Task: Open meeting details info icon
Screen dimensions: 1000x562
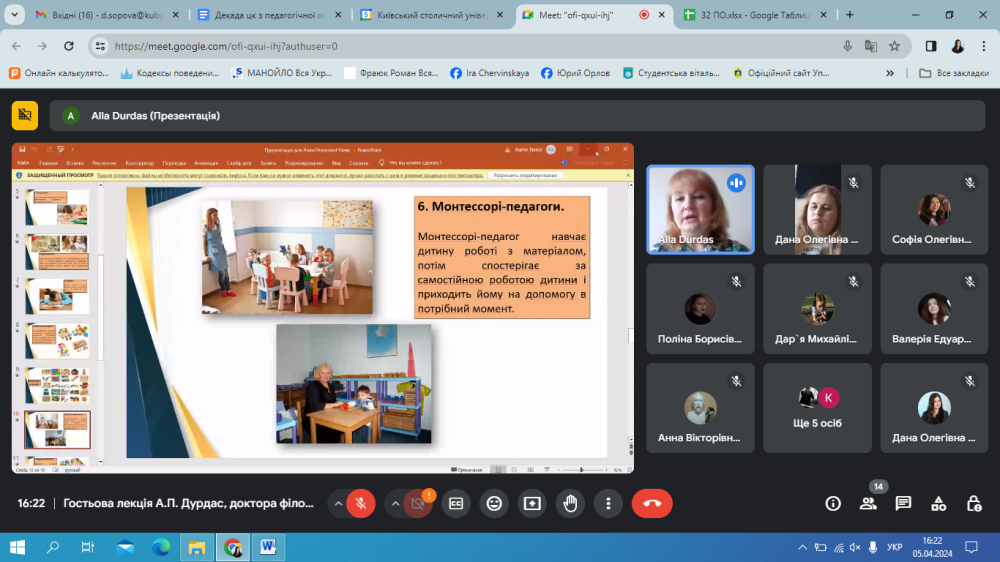Action: click(x=833, y=503)
